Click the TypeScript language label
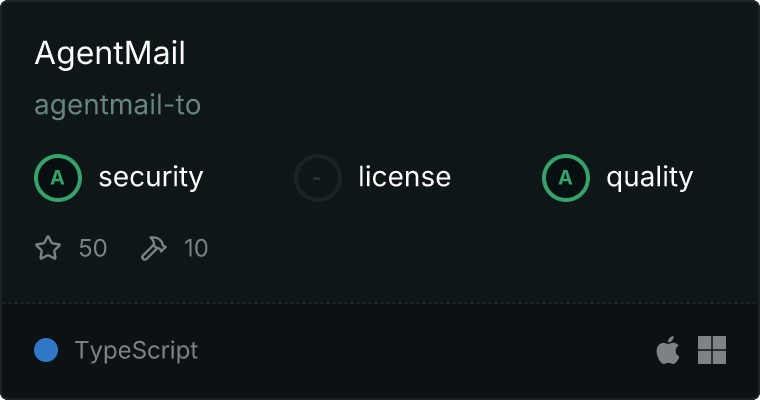 click(136, 351)
